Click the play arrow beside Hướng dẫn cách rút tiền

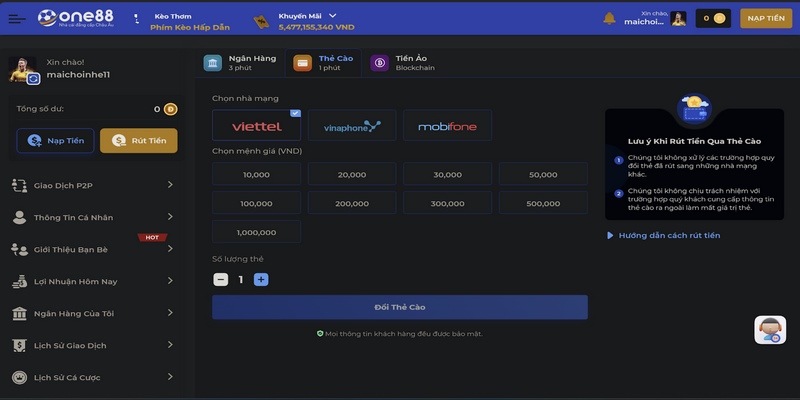click(610, 236)
